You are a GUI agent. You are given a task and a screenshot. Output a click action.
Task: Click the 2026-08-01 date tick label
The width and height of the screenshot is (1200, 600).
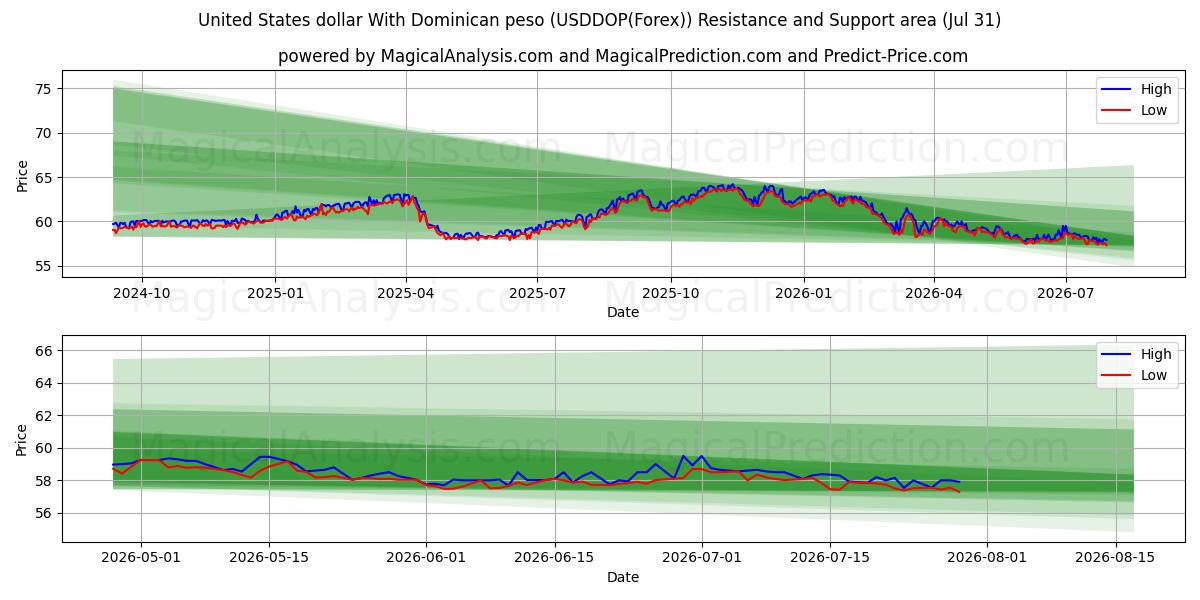coord(987,558)
